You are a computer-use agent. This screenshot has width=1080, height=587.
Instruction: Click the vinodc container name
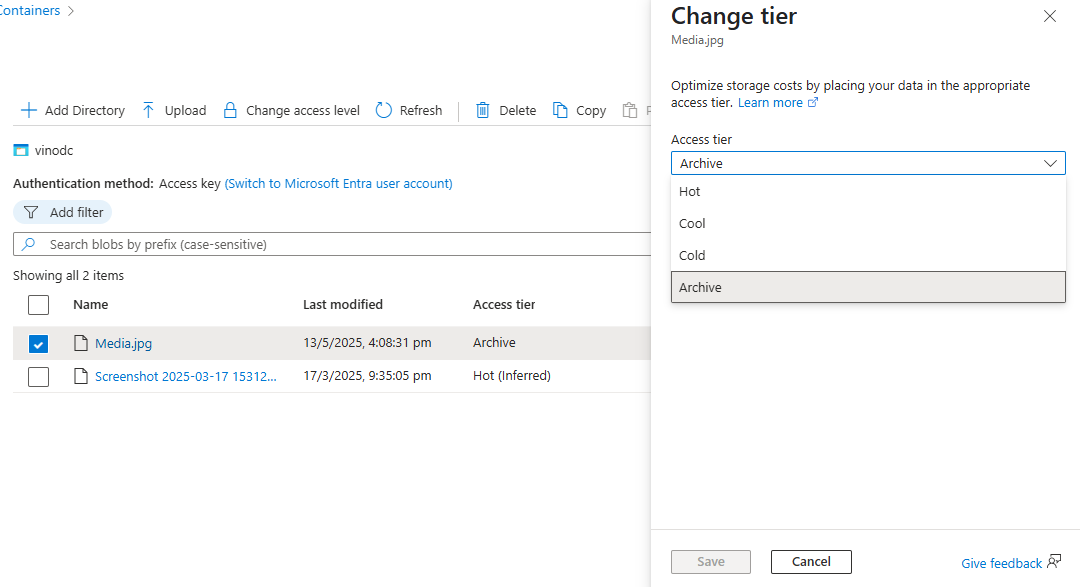54,150
